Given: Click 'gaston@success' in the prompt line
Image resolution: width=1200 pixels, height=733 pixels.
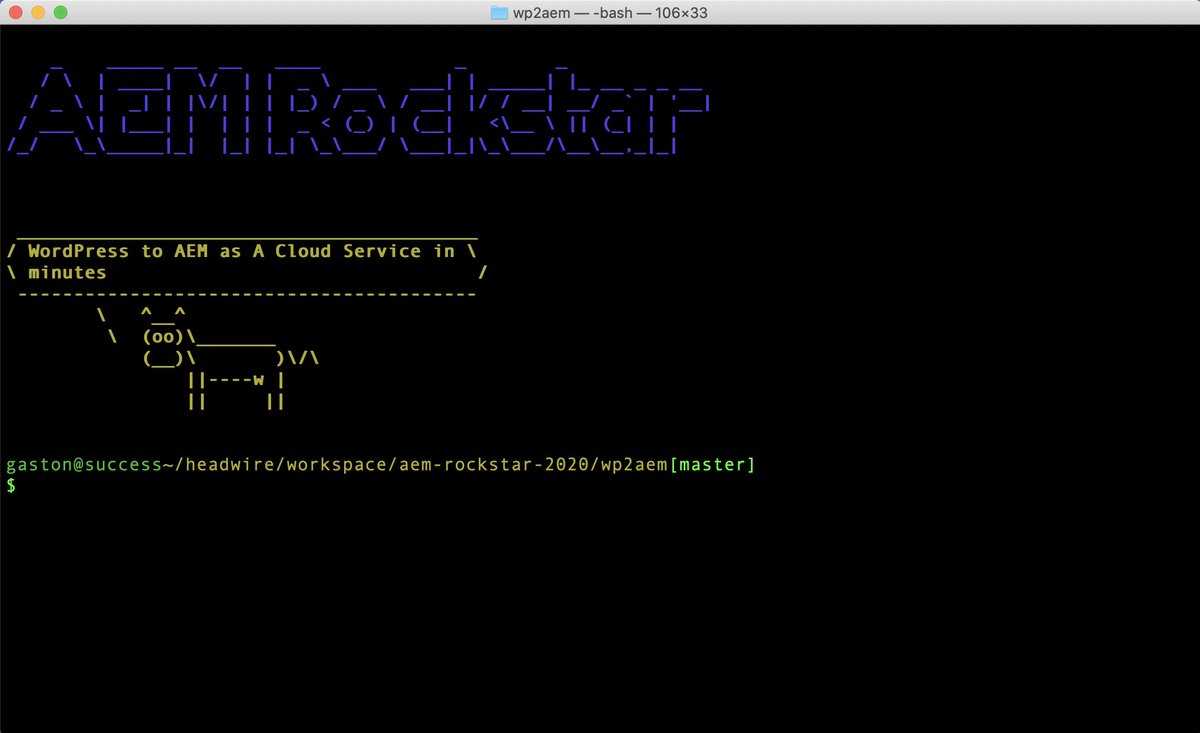Looking at the screenshot, I should point(84,465).
